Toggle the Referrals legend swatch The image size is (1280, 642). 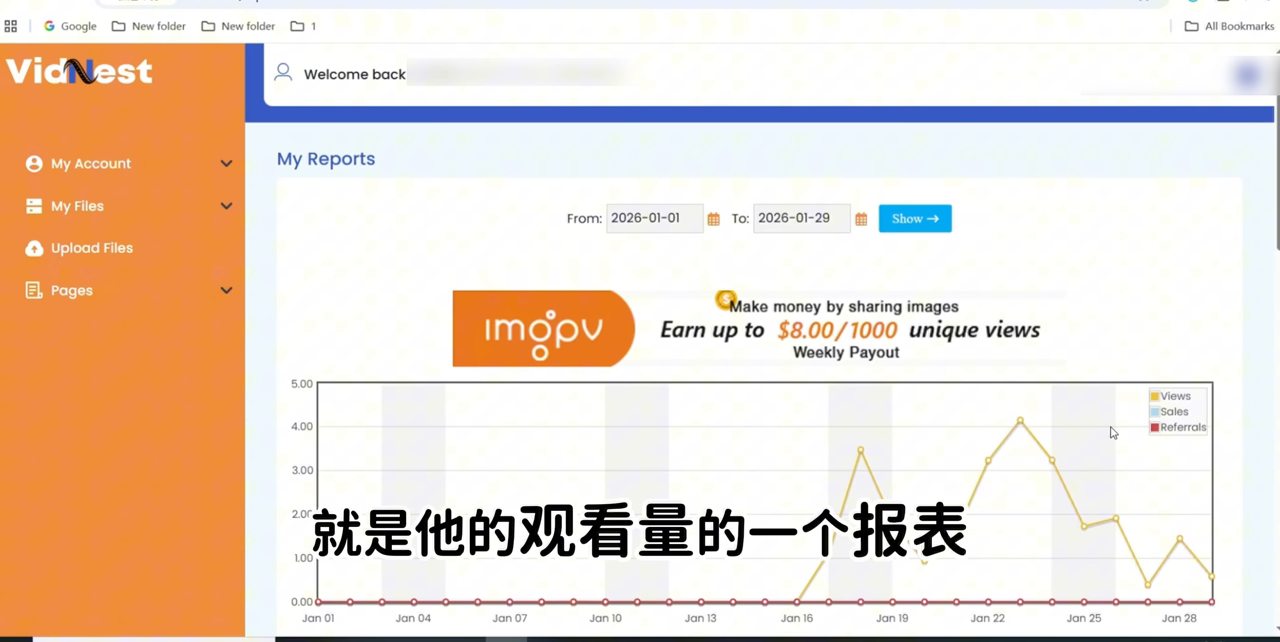click(1154, 428)
